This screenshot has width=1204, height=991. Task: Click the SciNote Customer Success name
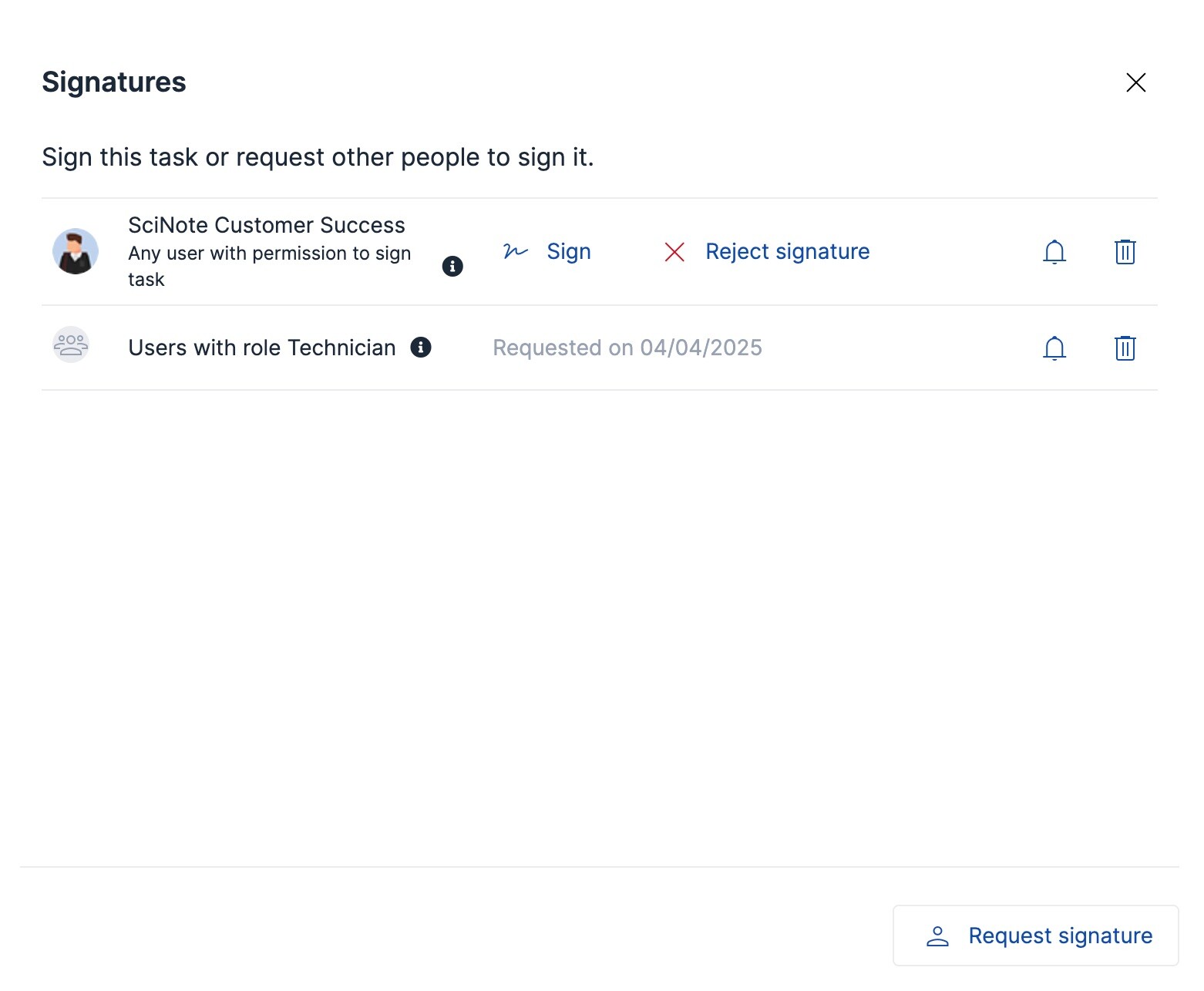tap(266, 225)
